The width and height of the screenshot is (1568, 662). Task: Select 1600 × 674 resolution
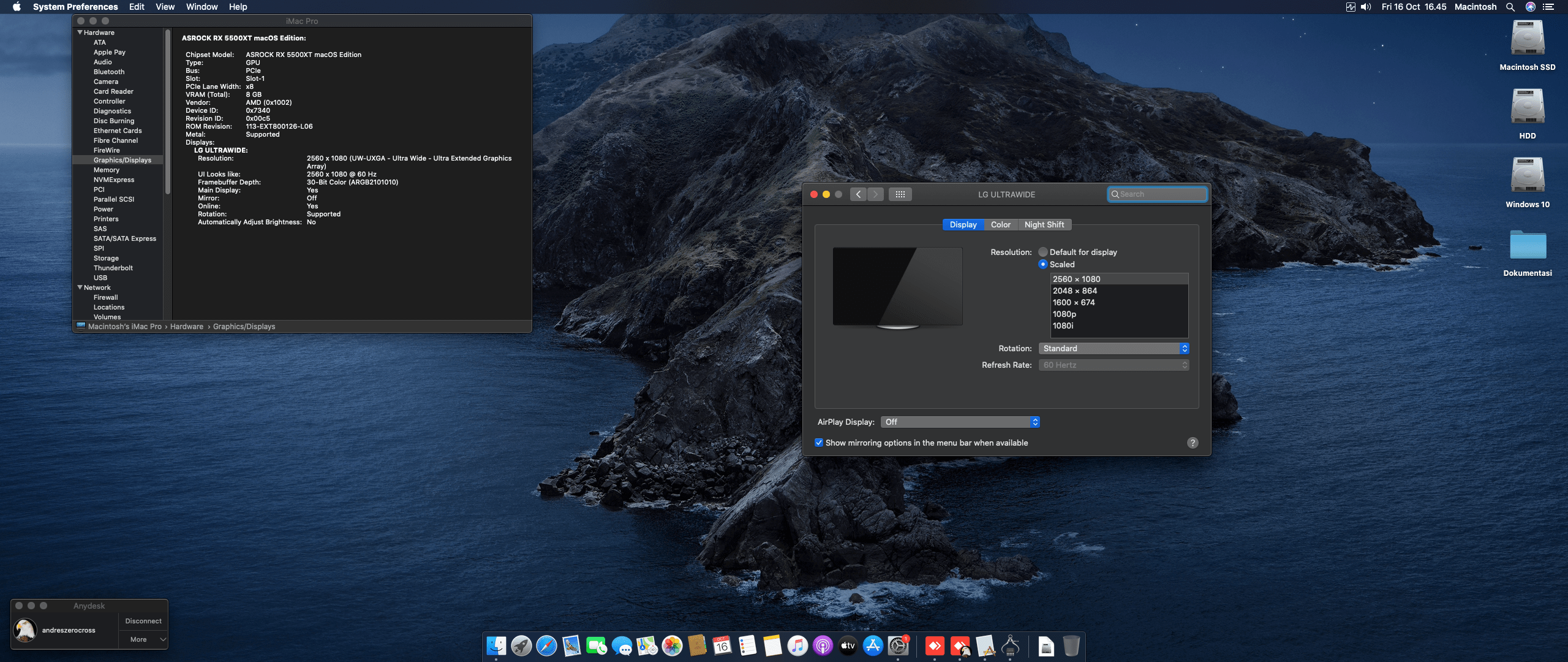[x=1120, y=302]
